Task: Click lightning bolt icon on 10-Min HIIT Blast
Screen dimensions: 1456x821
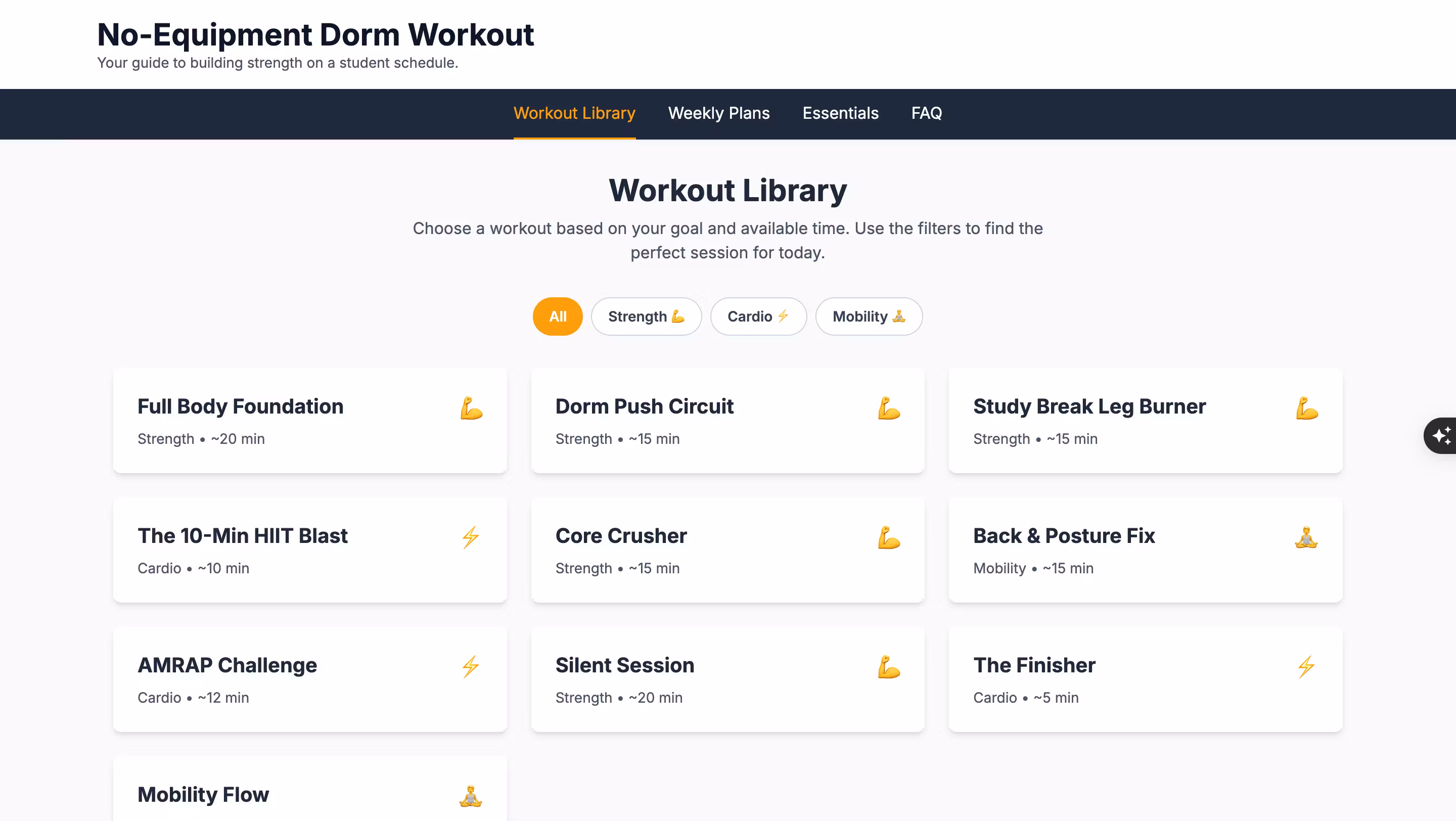Action: pyautogui.click(x=470, y=537)
